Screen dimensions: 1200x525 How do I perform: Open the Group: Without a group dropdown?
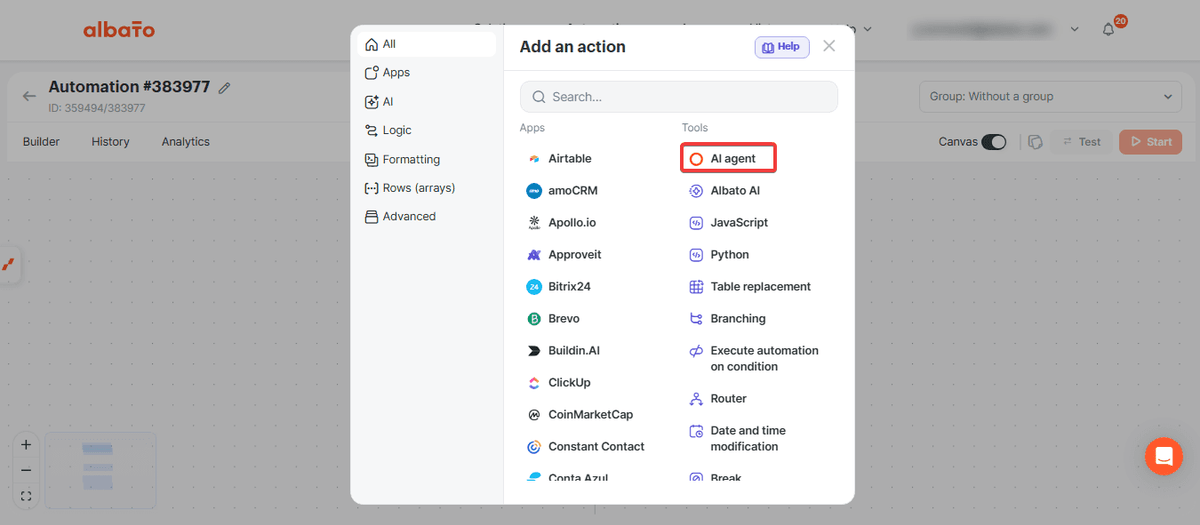(1050, 97)
